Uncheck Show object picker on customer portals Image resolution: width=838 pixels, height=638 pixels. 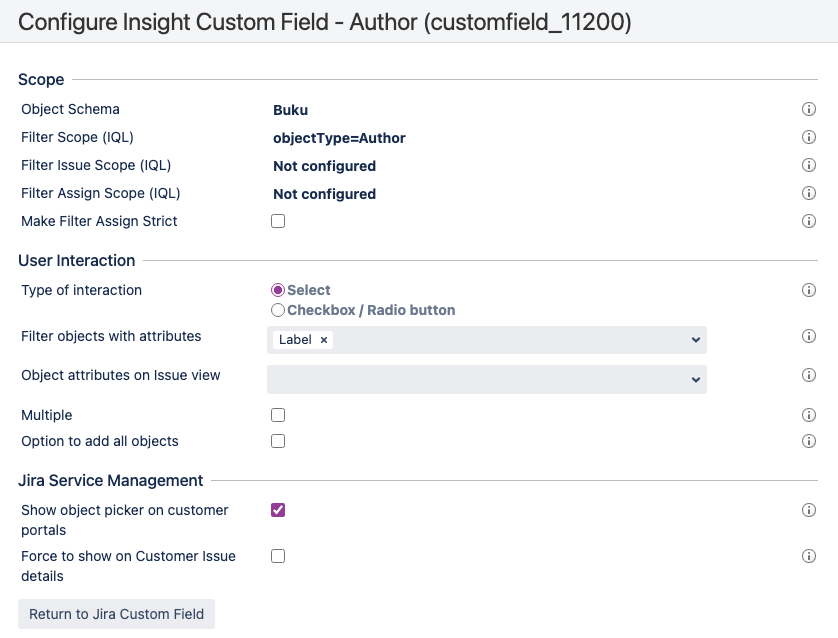pos(278,510)
